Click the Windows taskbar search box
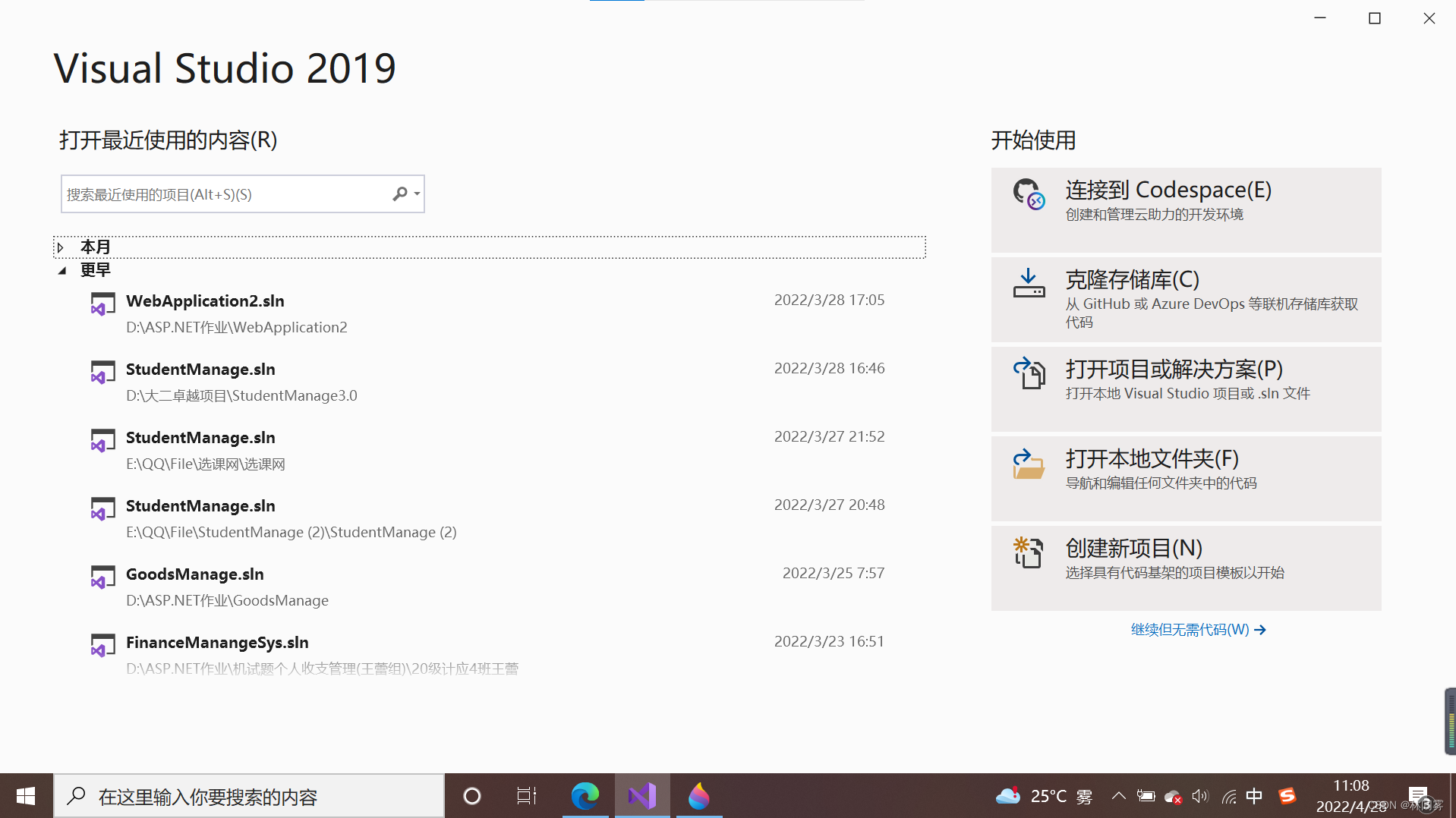Image resolution: width=1456 pixels, height=818 pixels. tap(249, 796)
